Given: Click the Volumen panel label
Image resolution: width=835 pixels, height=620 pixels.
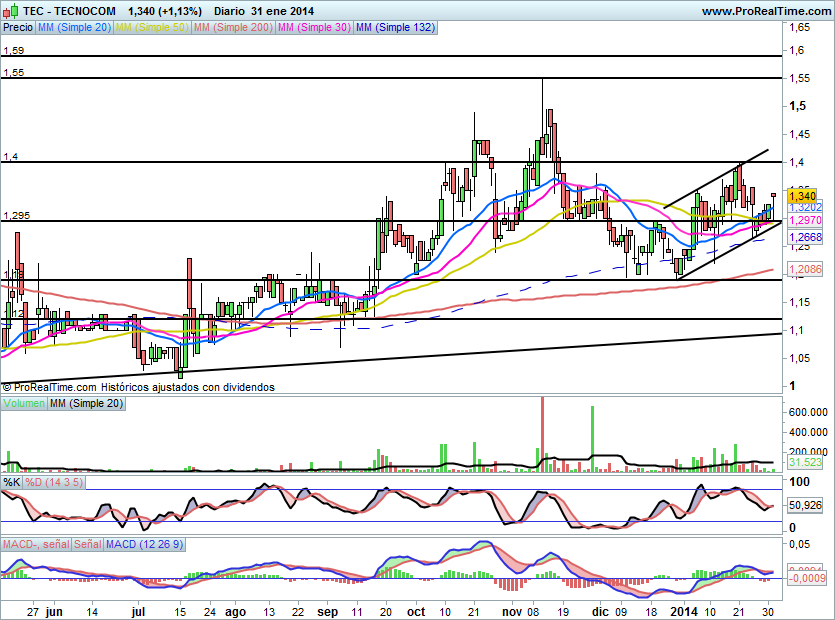Looking at the screenshot, I should pos(24,403).
